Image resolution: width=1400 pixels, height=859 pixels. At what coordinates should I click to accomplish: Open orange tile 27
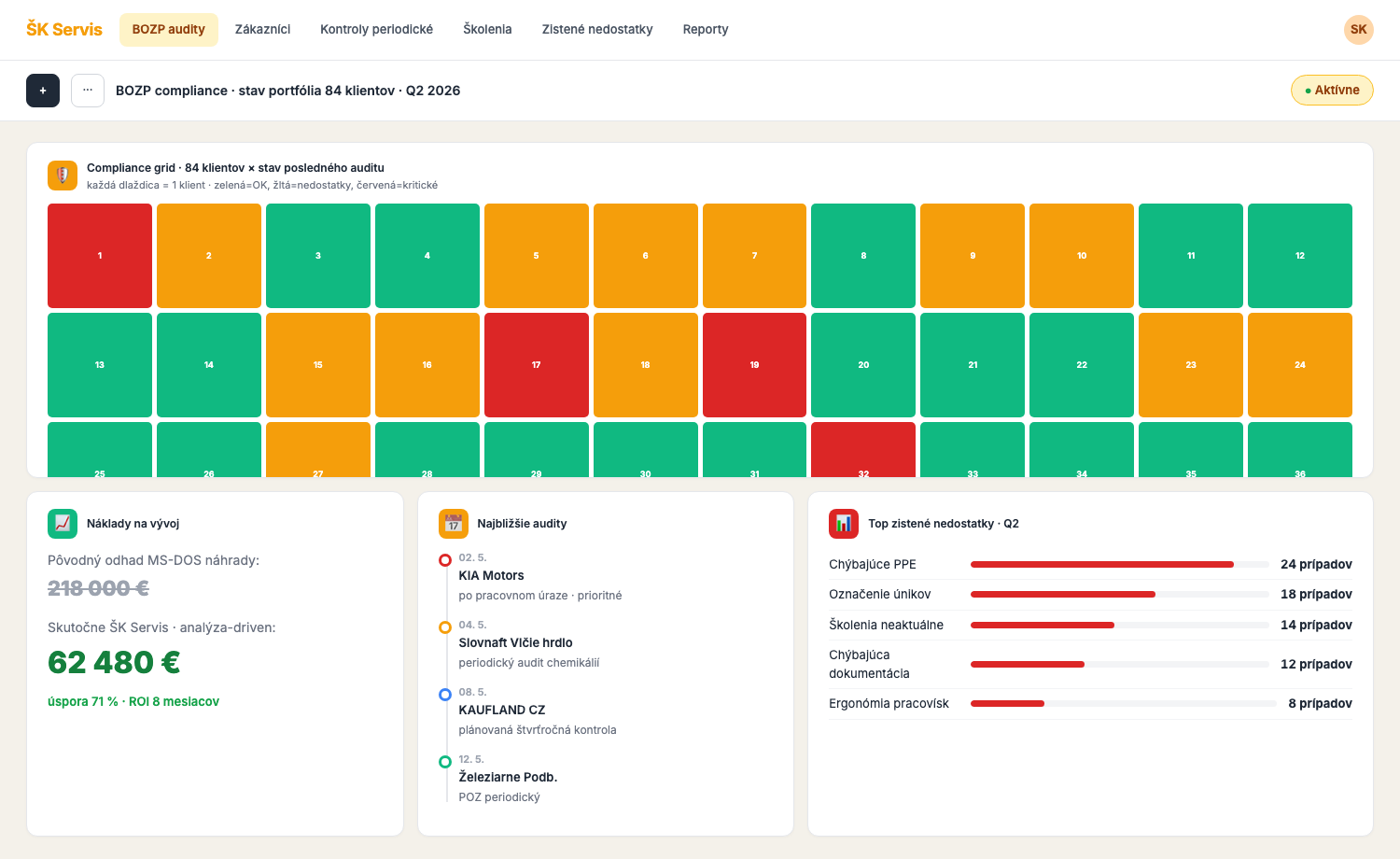tap(318, 450)
